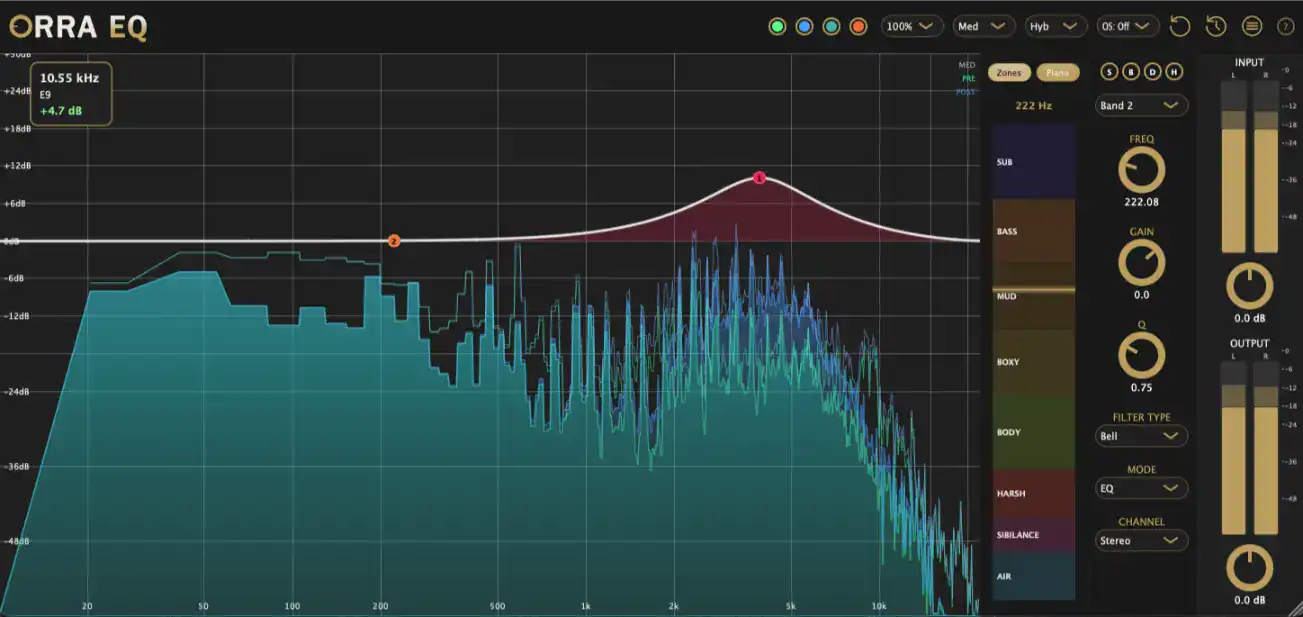Click the GAIN knob
This screenshot has height=617, width=1303.
[1142, 263]
